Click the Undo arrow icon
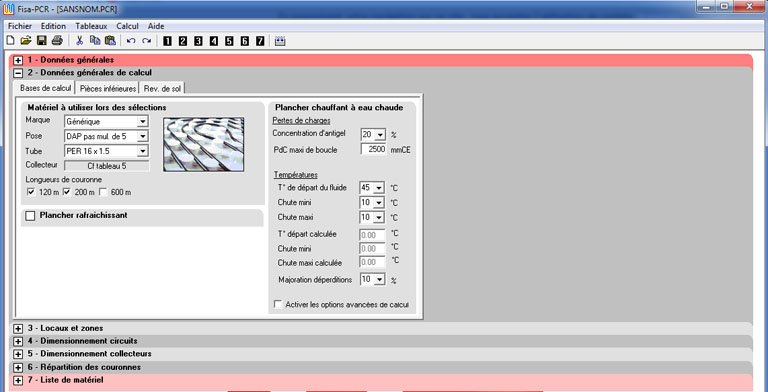Viewport: 768px width, 392px height. 131,41
